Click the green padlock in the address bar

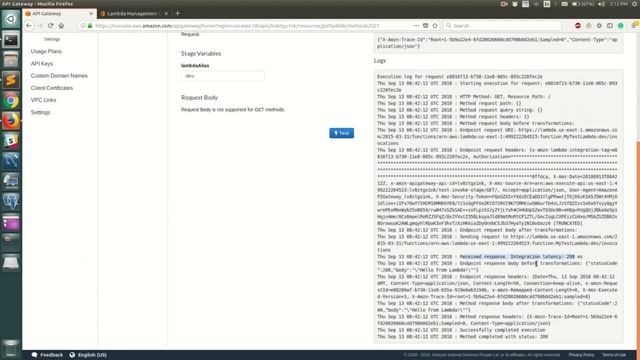coord(90,26)
